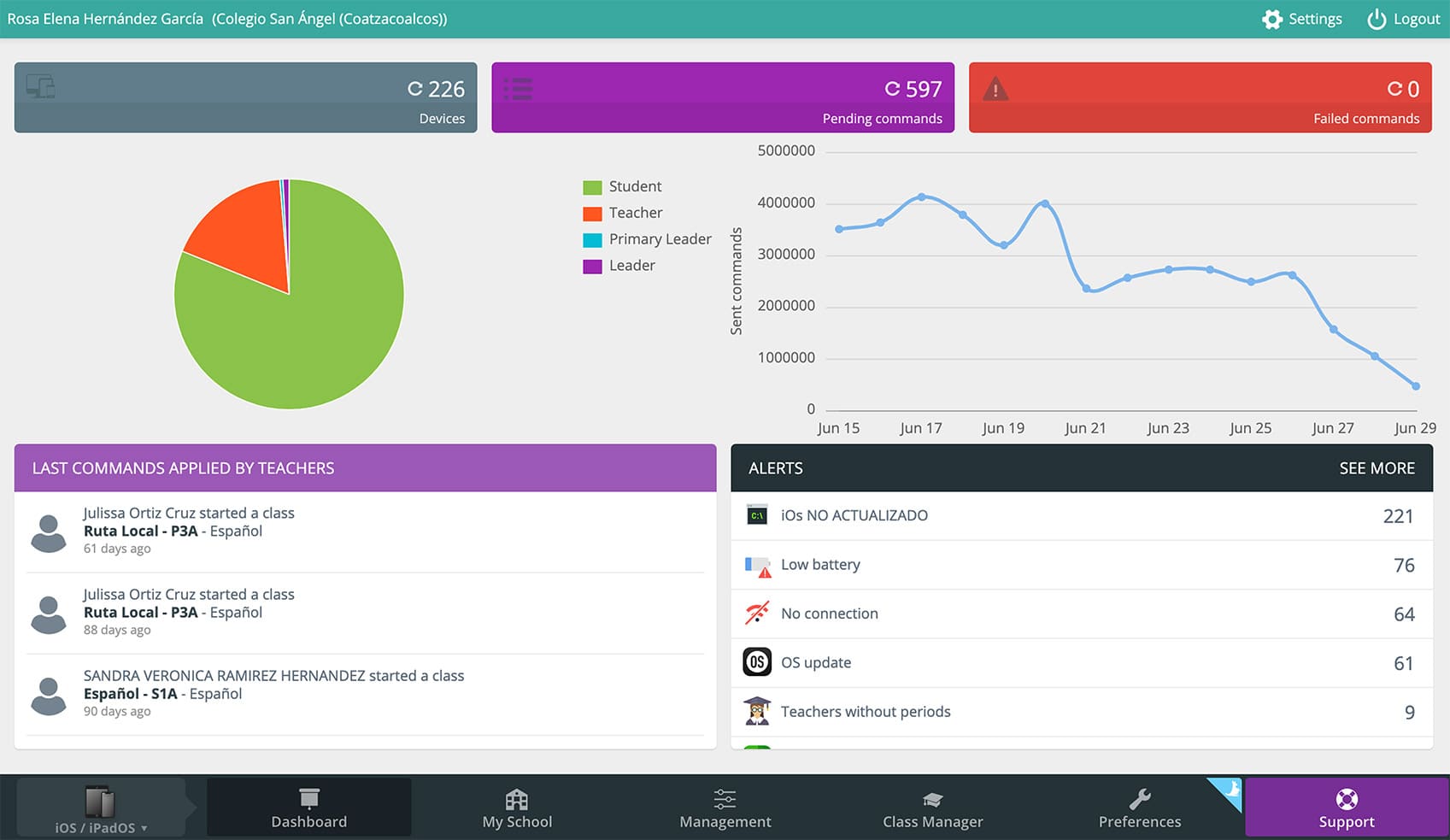Toggle Student series in pie legend
1450x840 pixels.
622,186
